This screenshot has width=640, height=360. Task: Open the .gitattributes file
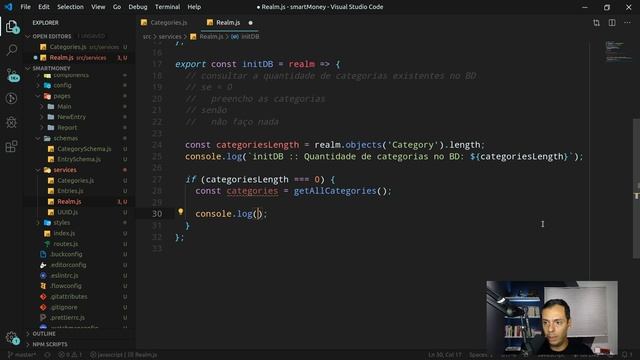click(69, 297)
